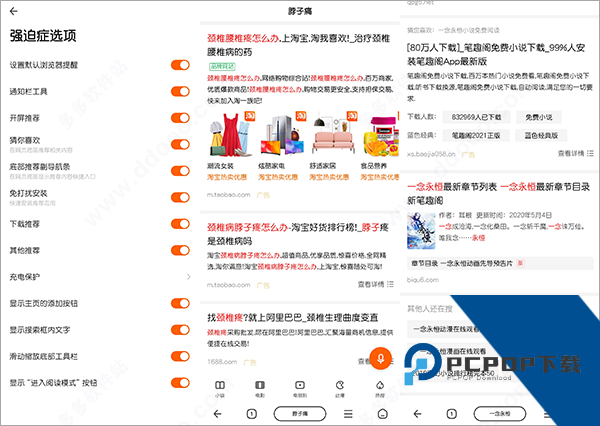Turn off 开屏推荐 switch
This screenshot has width=600, height=426.
[180, 118]
